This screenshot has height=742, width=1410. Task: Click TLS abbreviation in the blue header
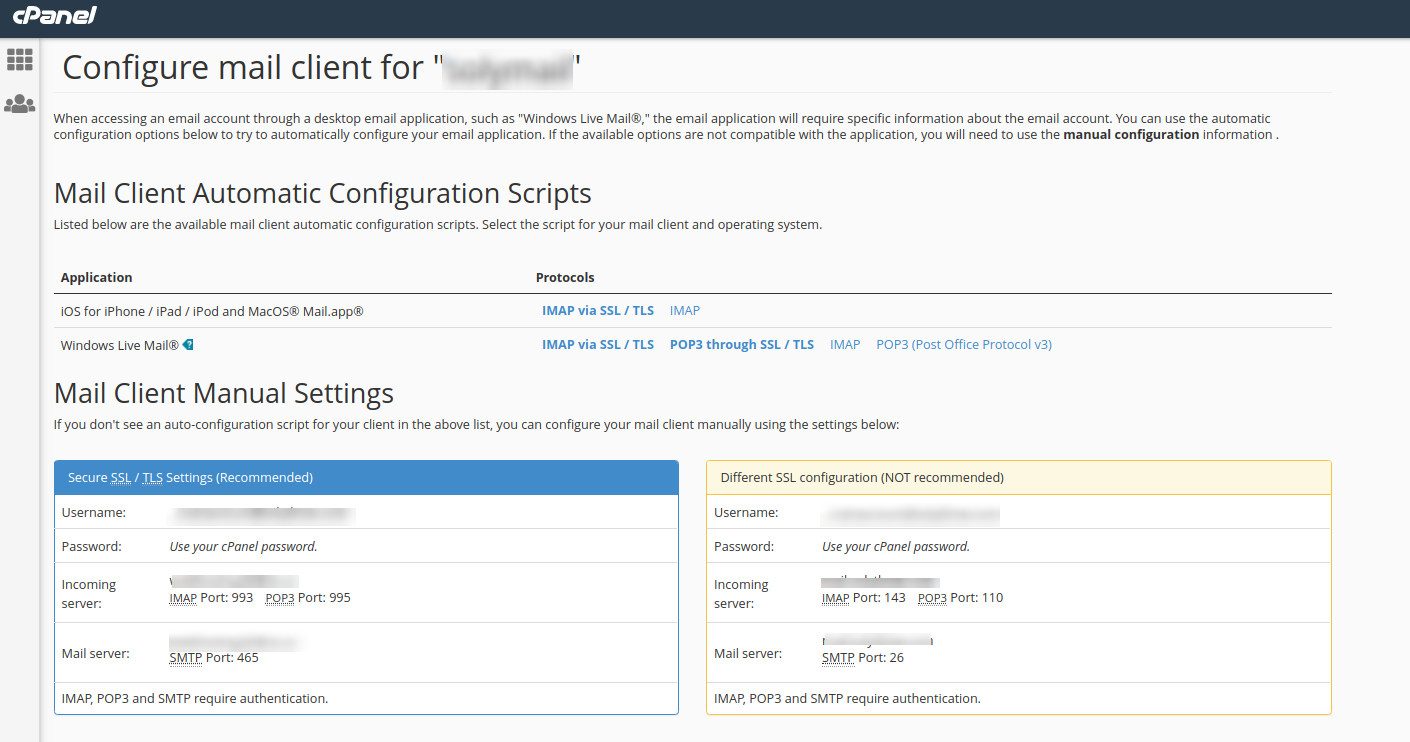[152, 478]
